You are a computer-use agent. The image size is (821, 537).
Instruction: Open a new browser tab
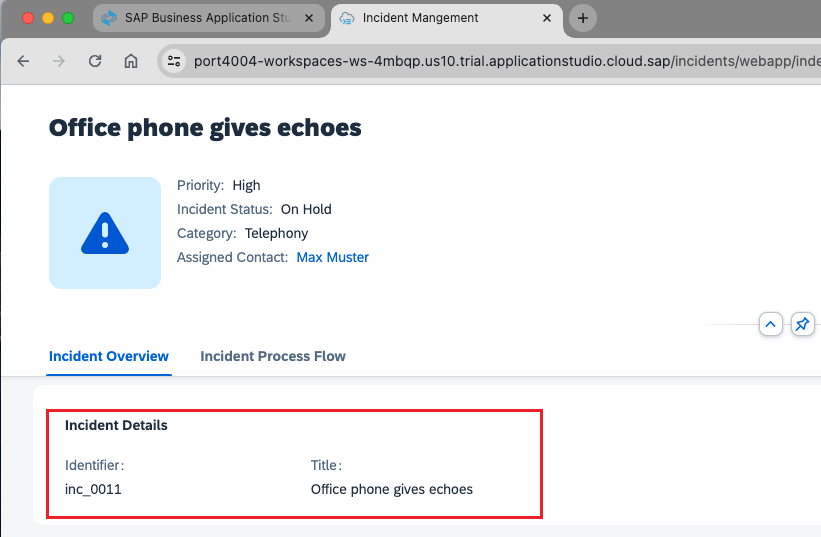point(583,18)
